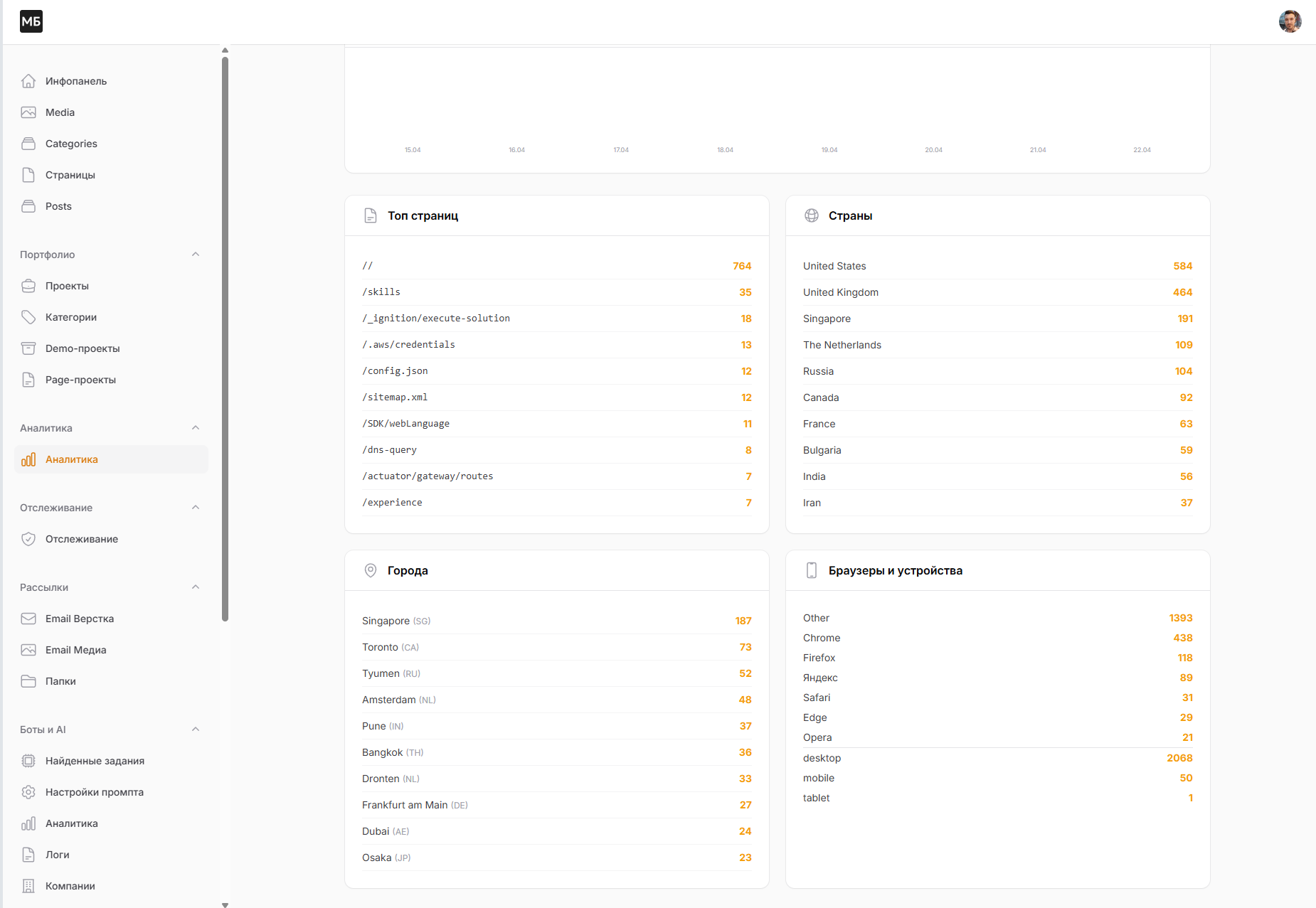Screen dimensions: 1316x908
Task: Collapse the Портфолио section
Action: pos(196,255)
